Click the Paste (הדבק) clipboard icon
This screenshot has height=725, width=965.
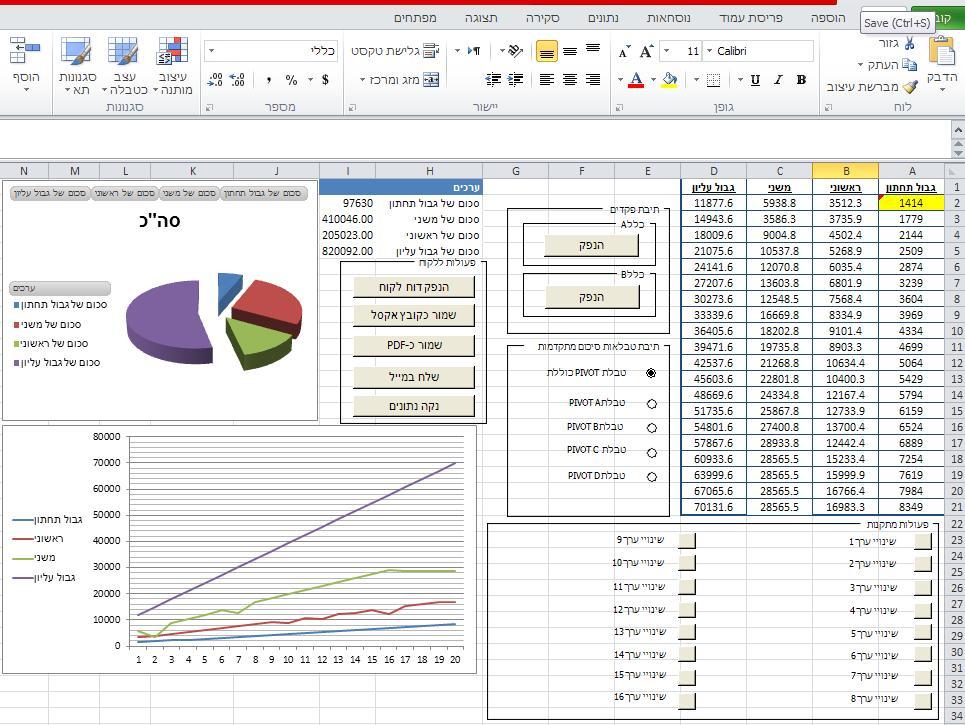point(942,52)
